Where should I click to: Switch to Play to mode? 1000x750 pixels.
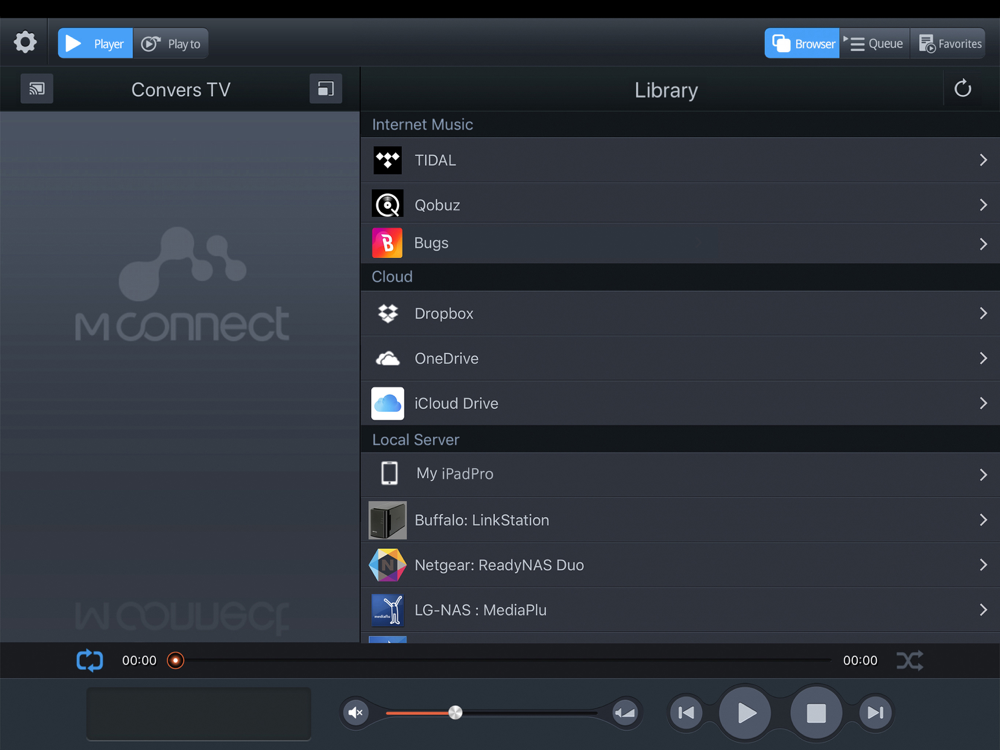pos(171,43)
